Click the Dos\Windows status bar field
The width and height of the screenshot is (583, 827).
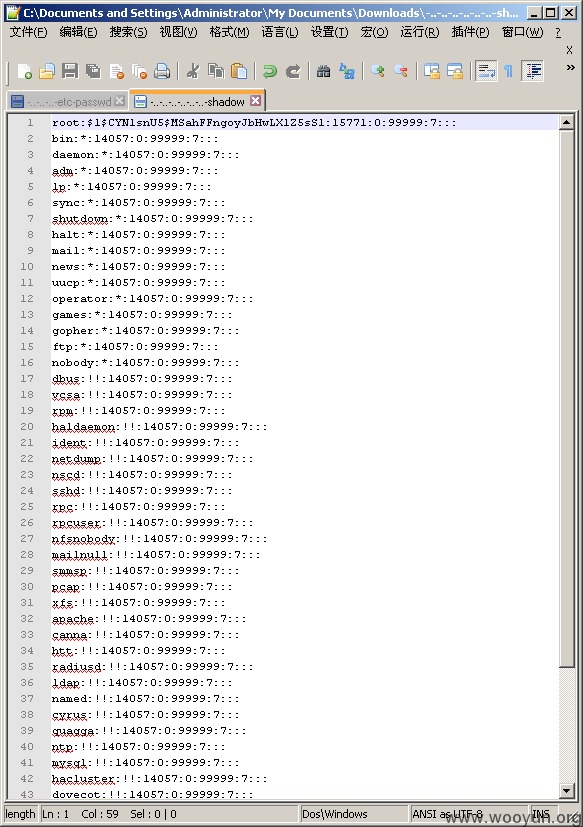(354, 814)
